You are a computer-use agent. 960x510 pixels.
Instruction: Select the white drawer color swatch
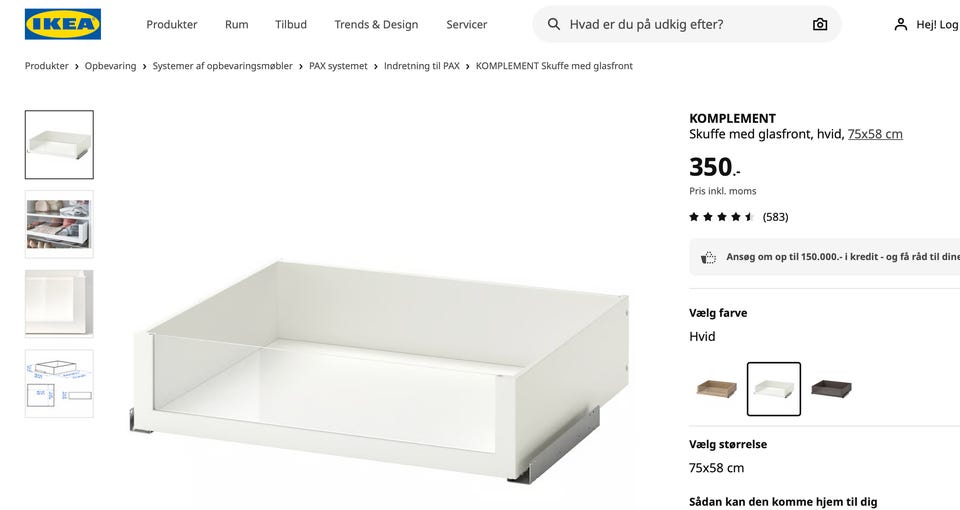click(774, 389)
